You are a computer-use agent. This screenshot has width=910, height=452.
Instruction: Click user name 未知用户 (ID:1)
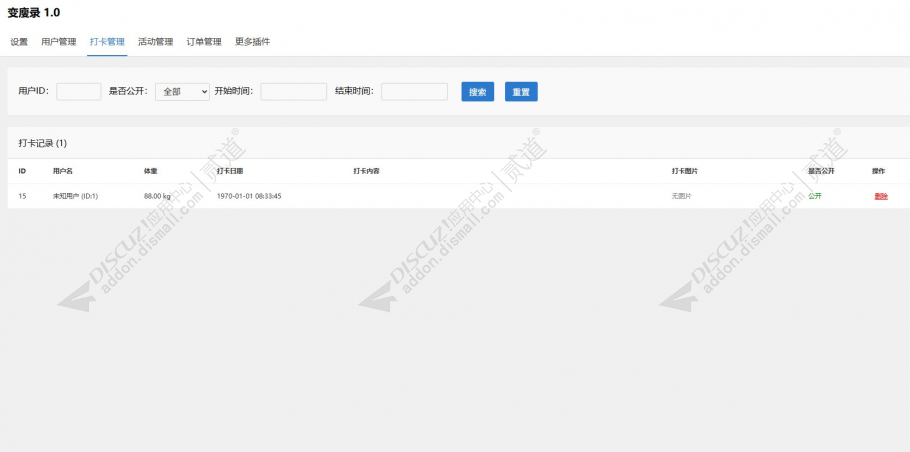[x=75, y=196]
